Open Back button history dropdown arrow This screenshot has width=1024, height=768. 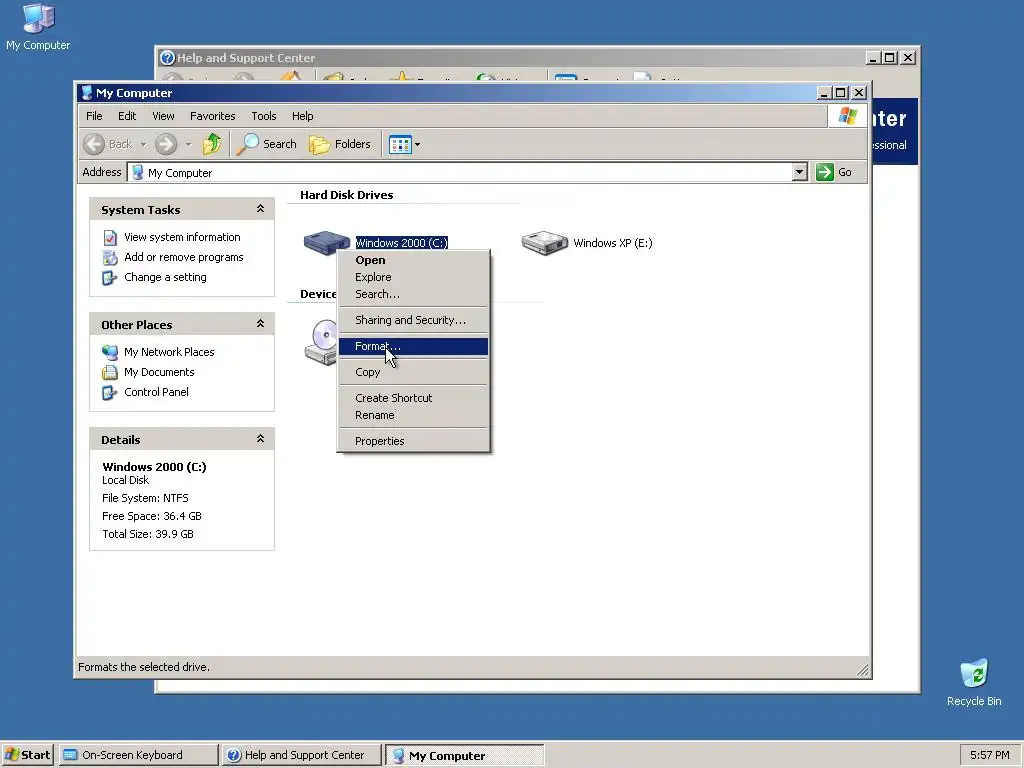point(143,144)
